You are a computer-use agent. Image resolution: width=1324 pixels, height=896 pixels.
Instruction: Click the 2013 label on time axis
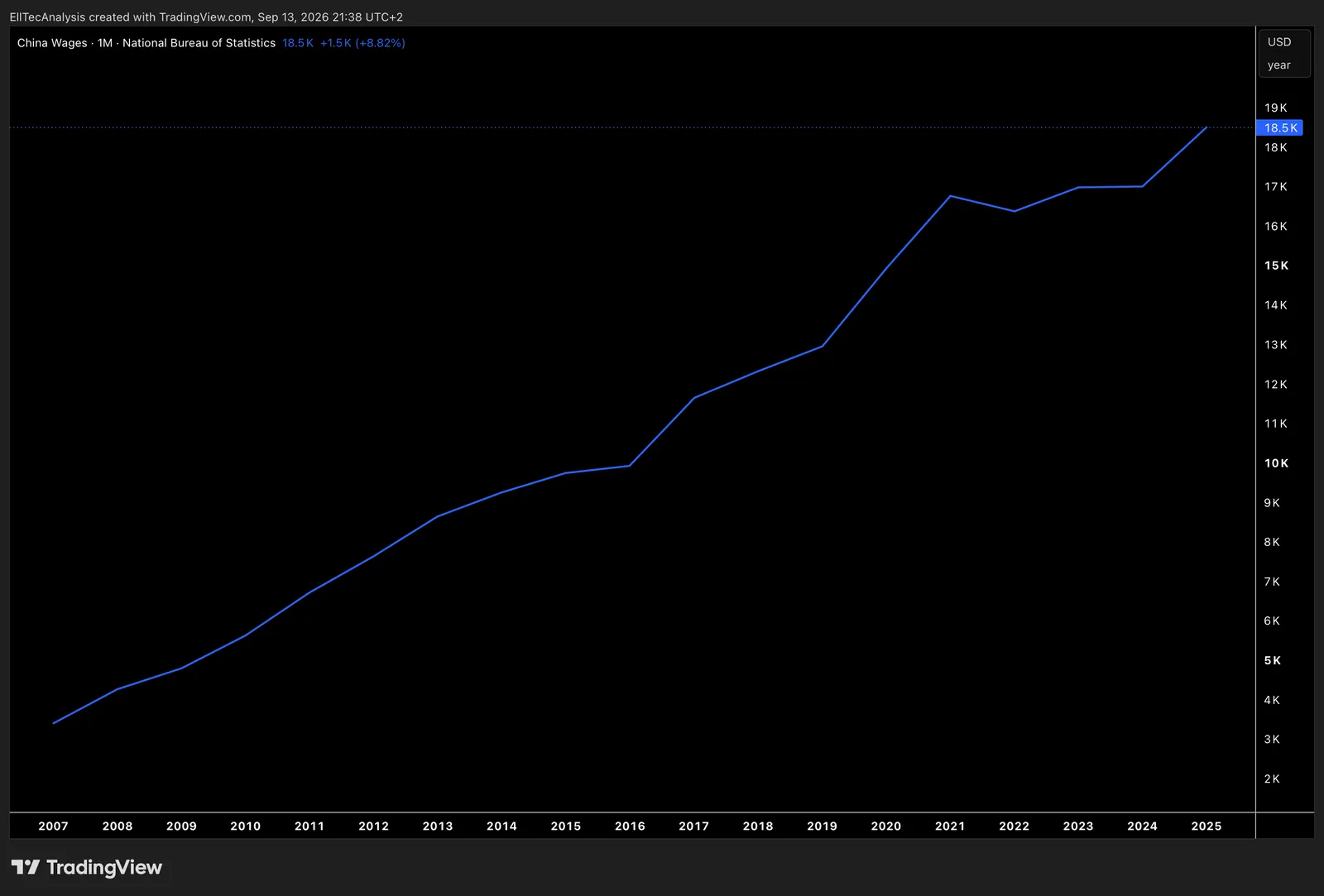(438, 826)
